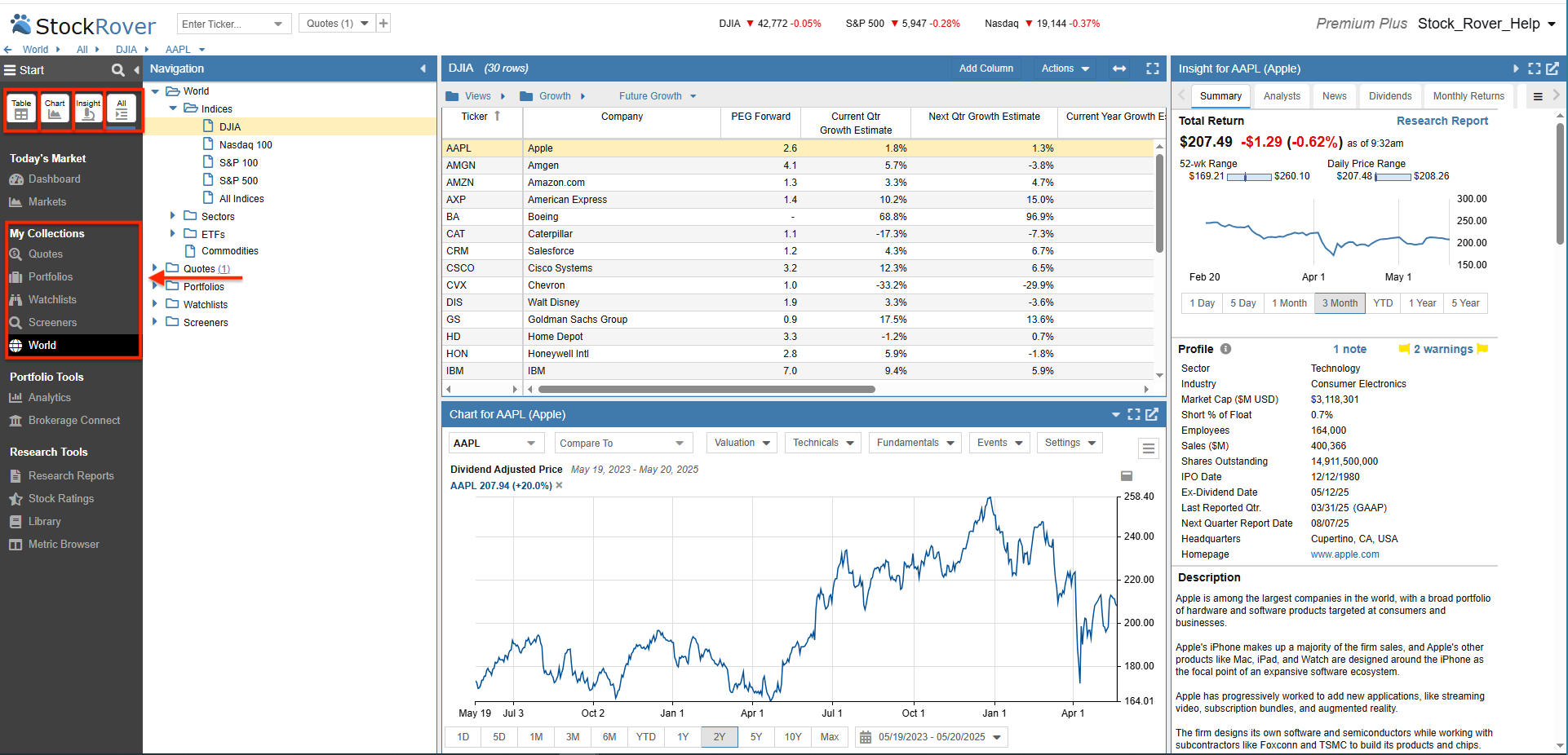Viewport: 1568px width, 755px height.
Task: Click the search magnifier in Start bar
Action: click(118, 70)
